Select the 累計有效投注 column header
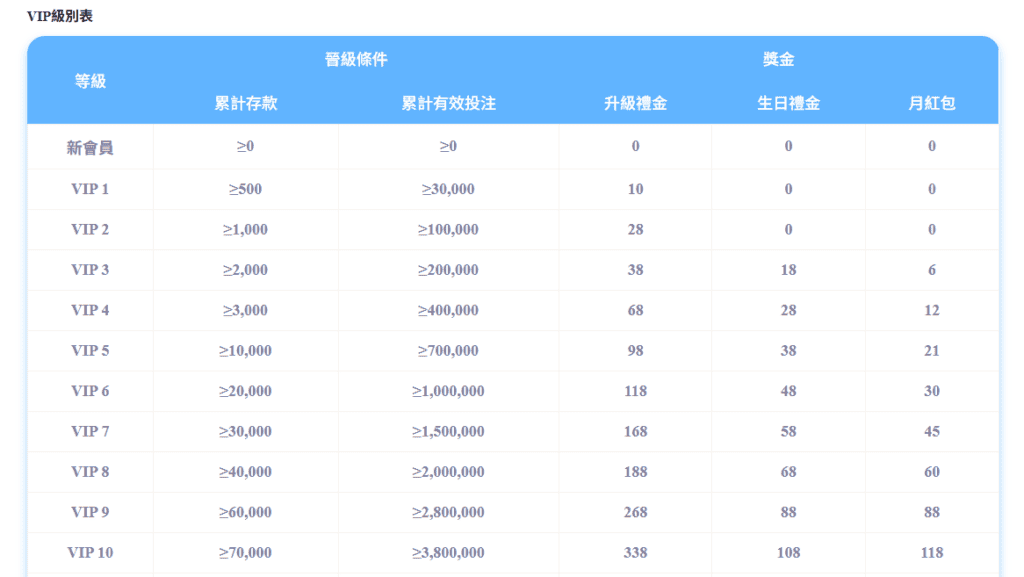This screenshot has width=1024, height=577. pos(448,103)
